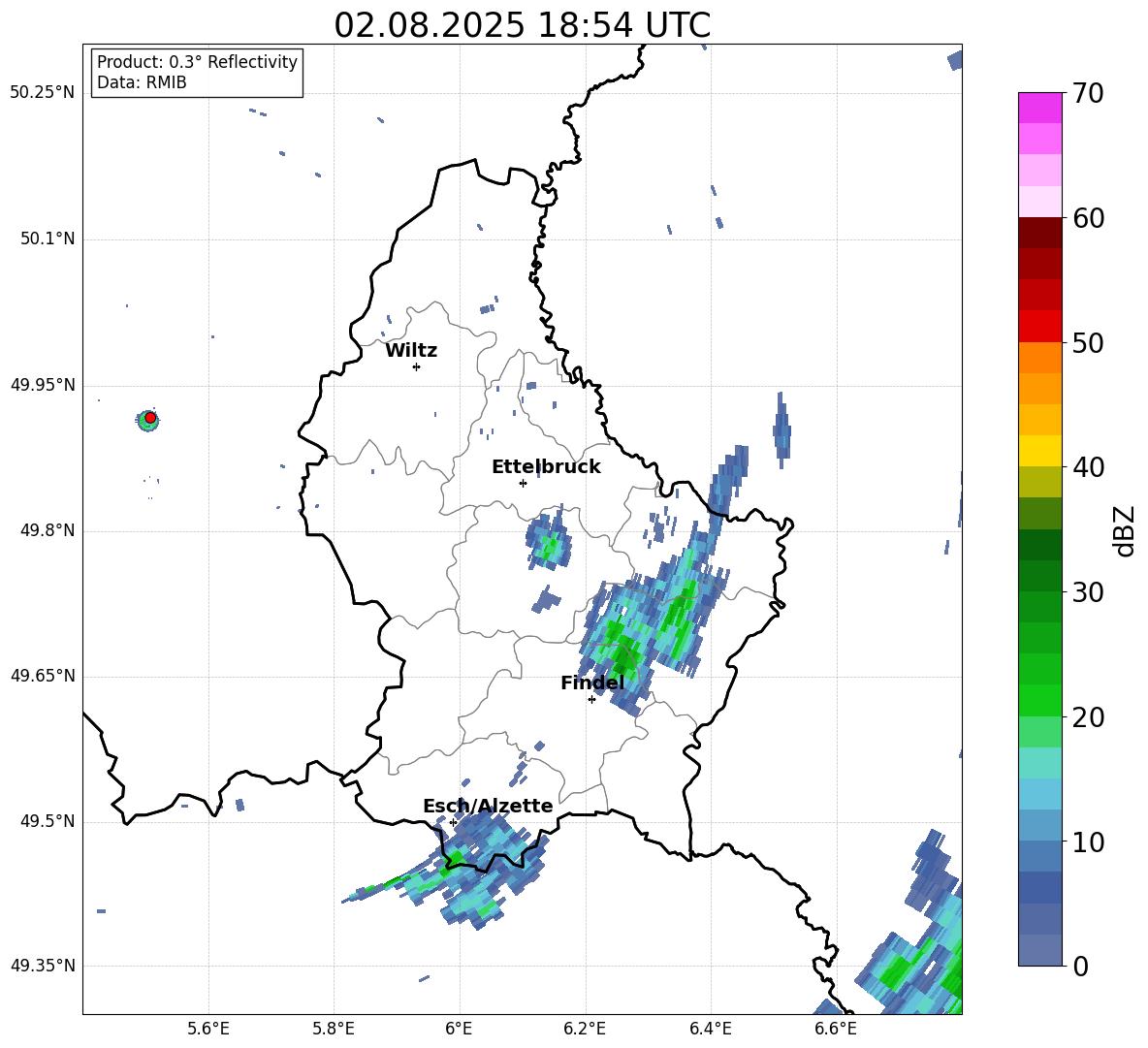Click the 50.25°N latitude tick label
This screenshot has height=1048, width=1148.
click(43, 93)
